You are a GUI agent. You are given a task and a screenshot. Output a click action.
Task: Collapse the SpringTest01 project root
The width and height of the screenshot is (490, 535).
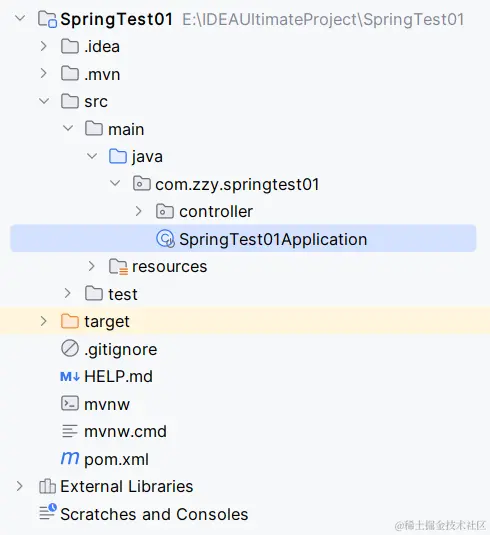[20, 18]
